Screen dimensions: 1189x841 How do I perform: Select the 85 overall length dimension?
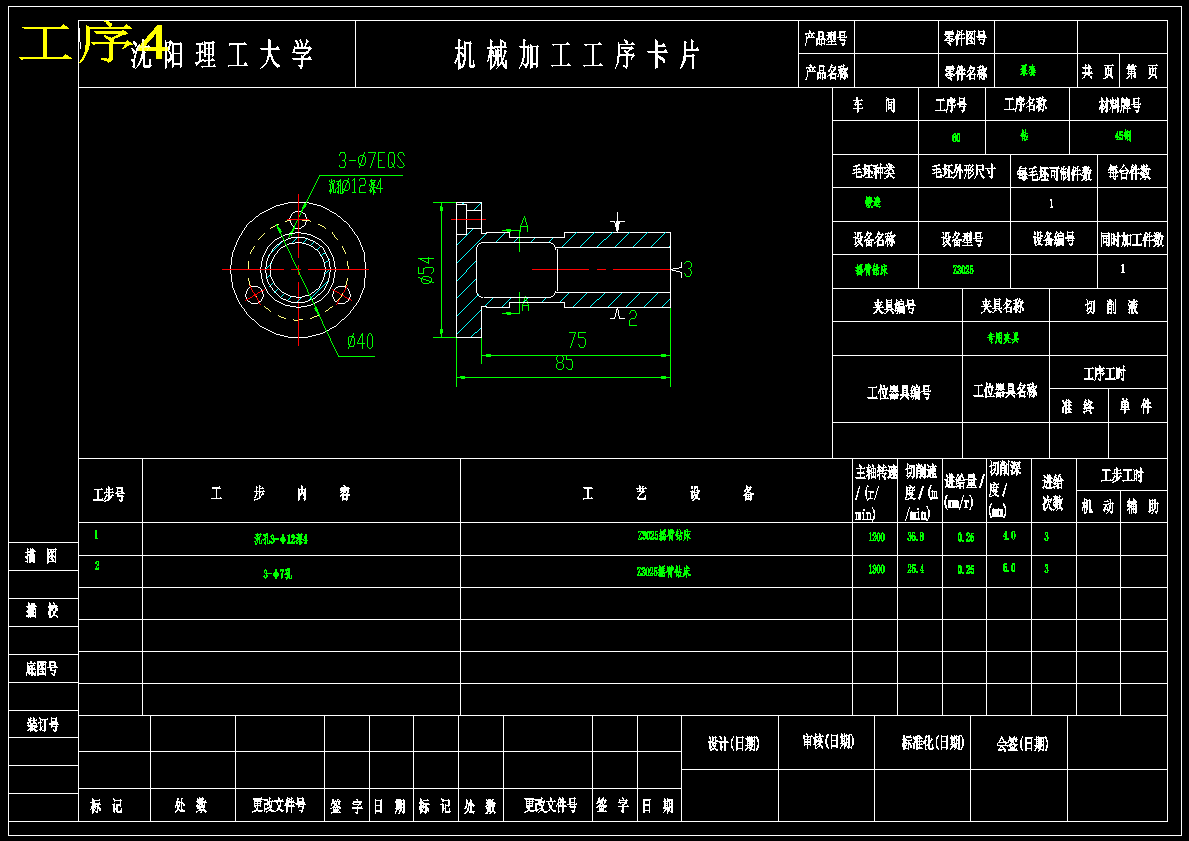click(x=564, y=363)
